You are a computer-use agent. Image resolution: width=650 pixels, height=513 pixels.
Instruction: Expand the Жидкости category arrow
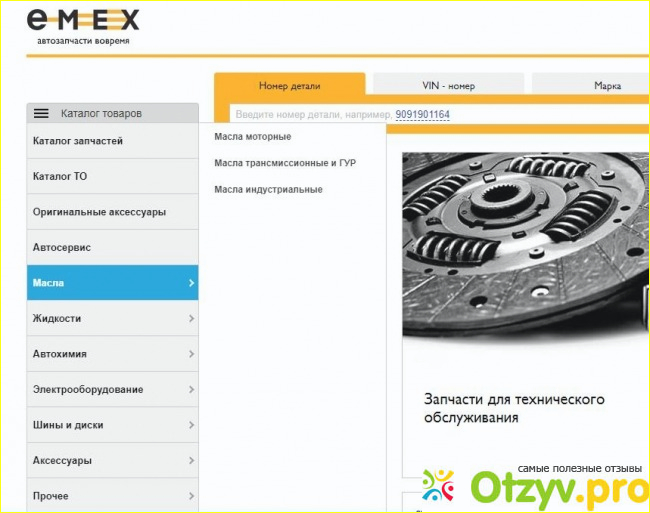[x=190, y=319]
